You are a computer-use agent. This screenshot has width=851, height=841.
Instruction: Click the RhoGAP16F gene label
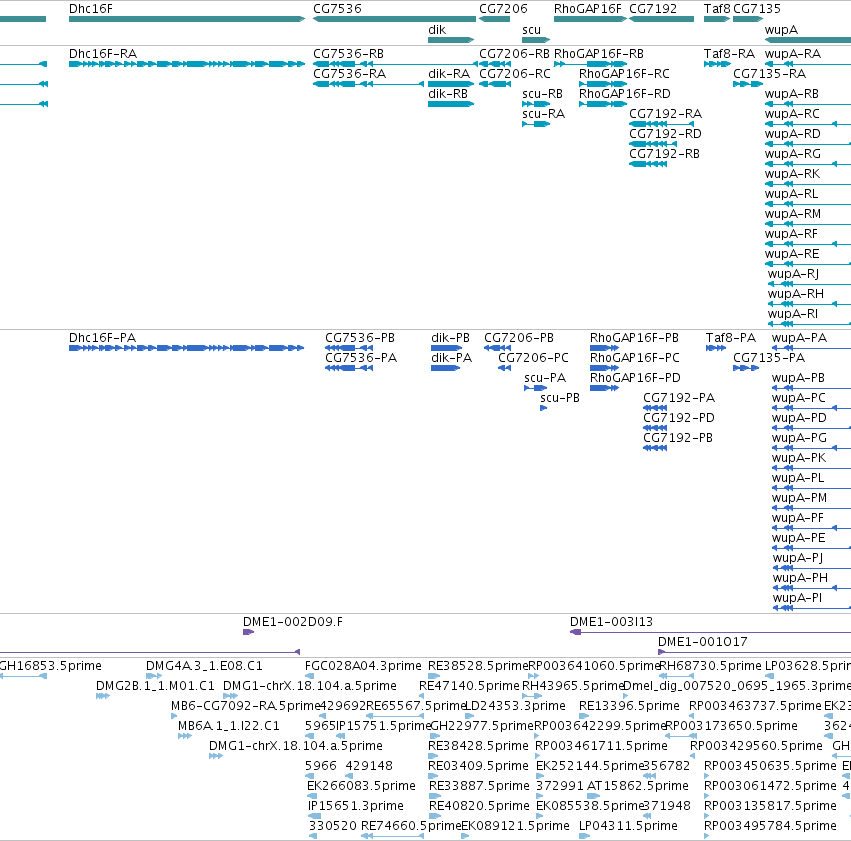click(588, 9)
